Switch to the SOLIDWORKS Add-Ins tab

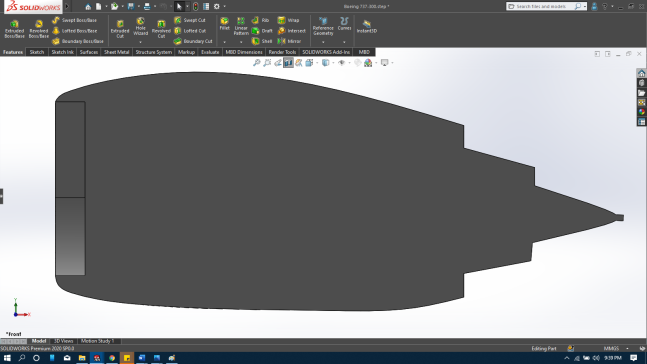tap(326, 52)
